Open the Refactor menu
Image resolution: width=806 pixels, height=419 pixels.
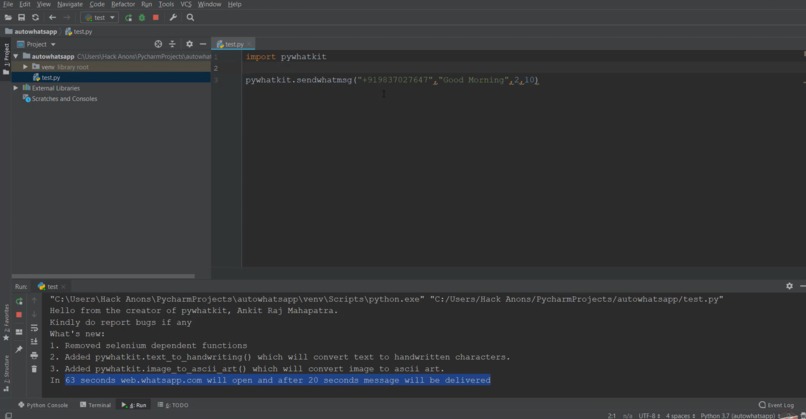[123, 4]
